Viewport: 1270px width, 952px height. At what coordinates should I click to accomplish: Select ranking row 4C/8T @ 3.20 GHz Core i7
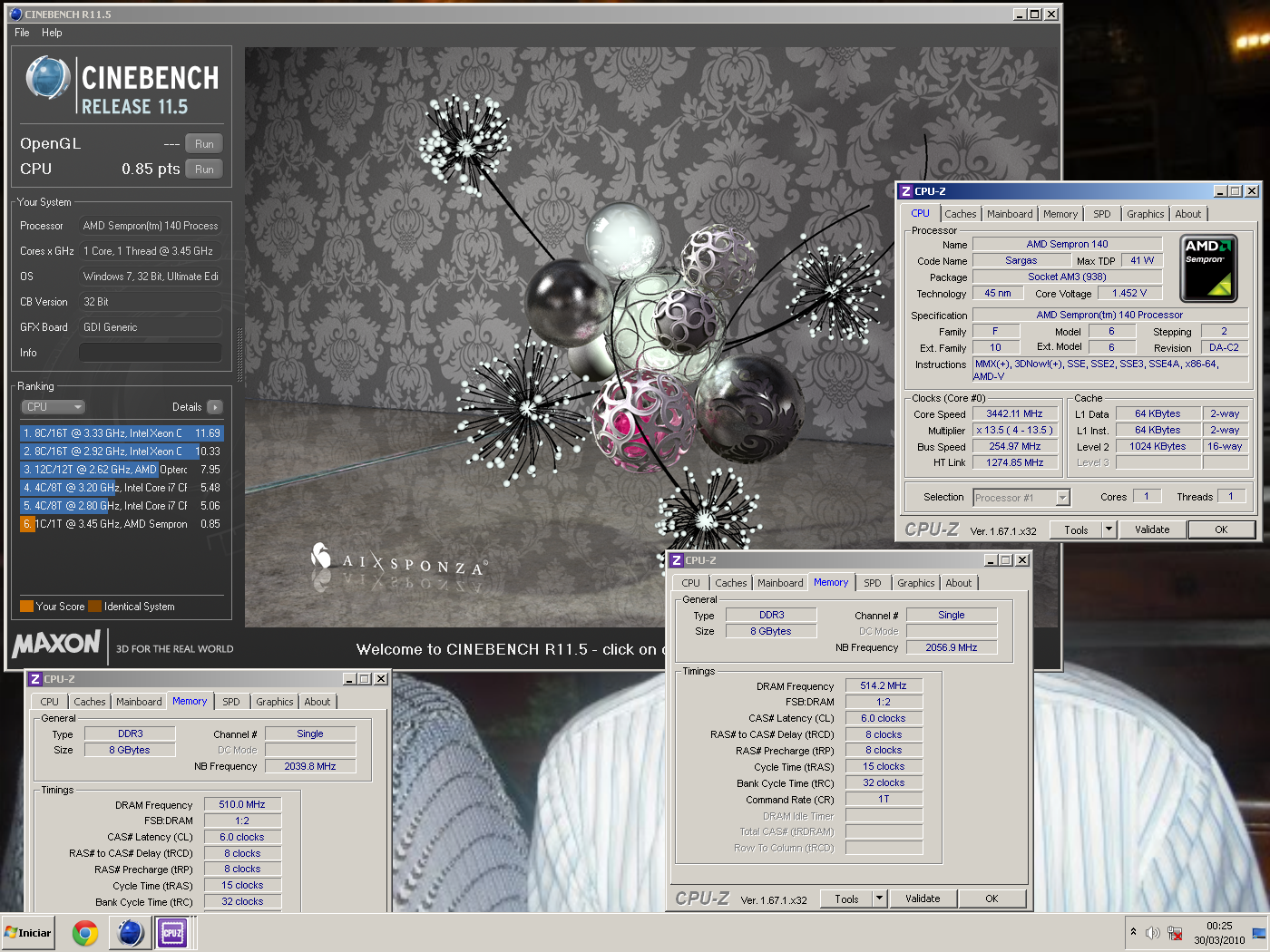coord(121,488)
